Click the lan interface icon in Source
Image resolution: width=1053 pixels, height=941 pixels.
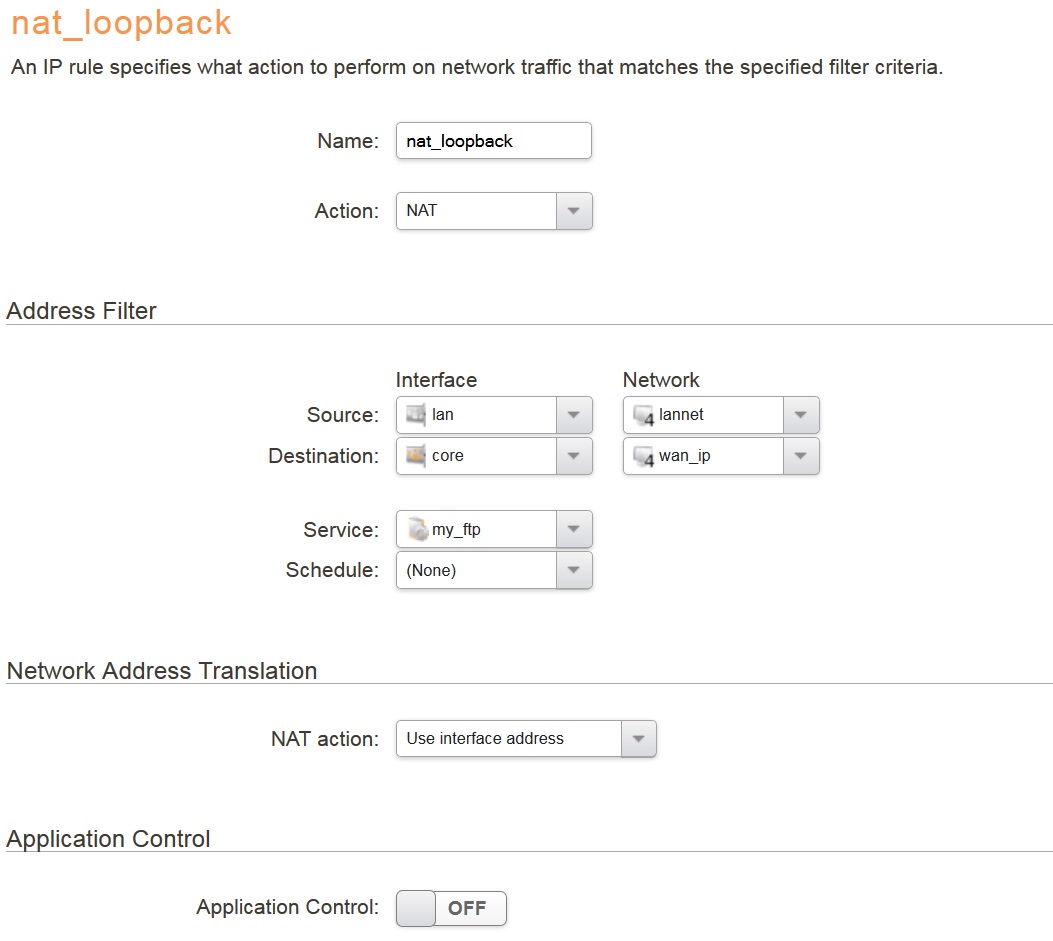tap(416, 414)
